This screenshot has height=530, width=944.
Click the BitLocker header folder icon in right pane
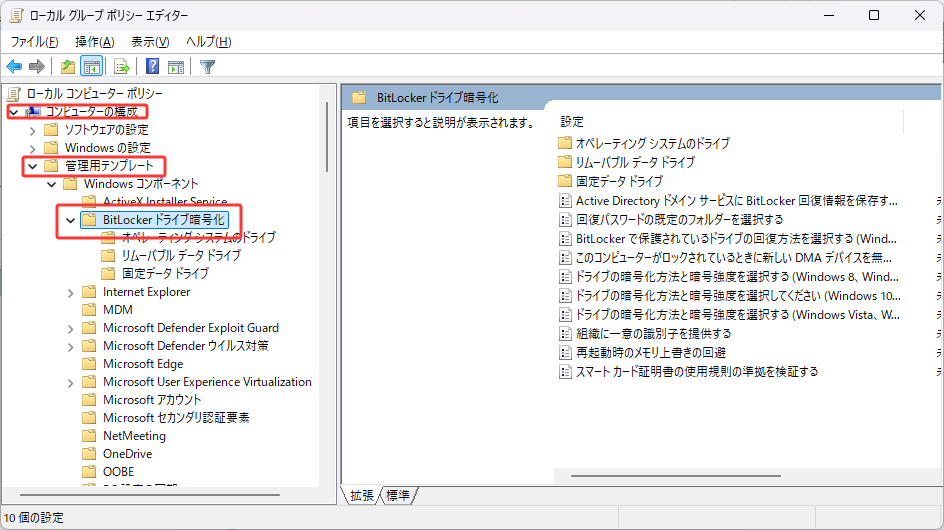[x=359, y=98]
